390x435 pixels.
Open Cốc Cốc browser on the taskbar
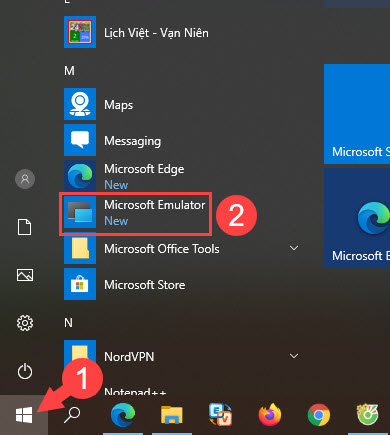click(x=368, y=415)
